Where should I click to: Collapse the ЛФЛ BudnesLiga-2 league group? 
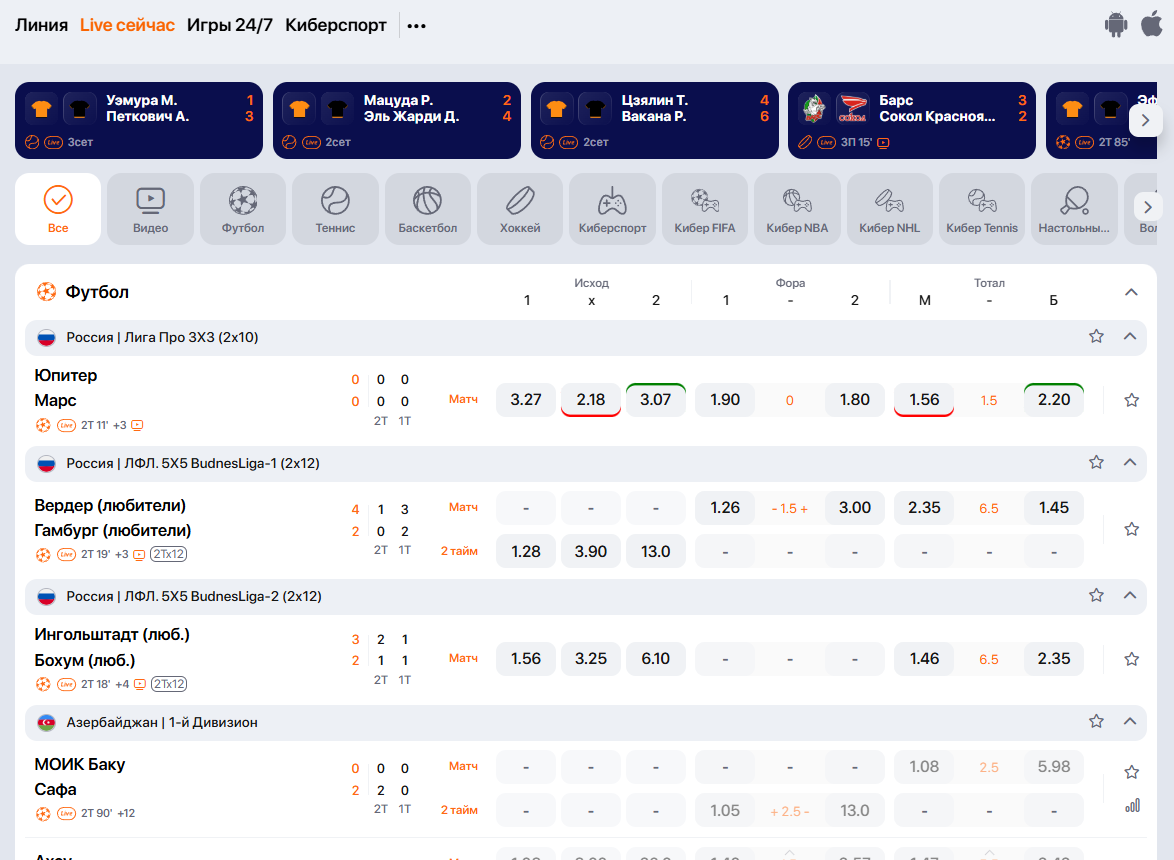click(1130, 596)
